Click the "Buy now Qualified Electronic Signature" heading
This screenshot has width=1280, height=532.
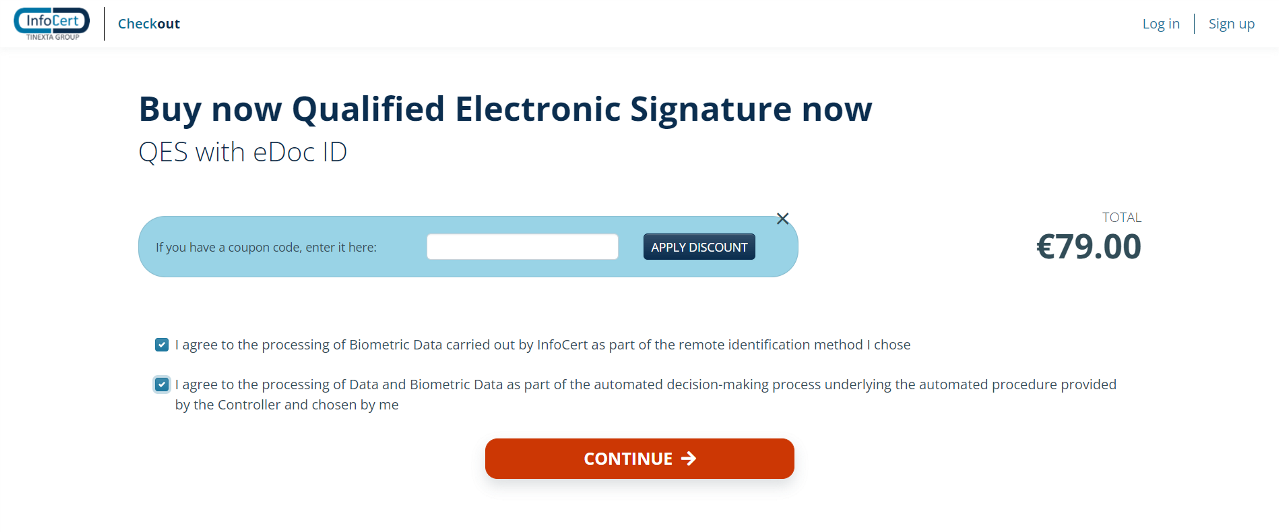point(505,109)
